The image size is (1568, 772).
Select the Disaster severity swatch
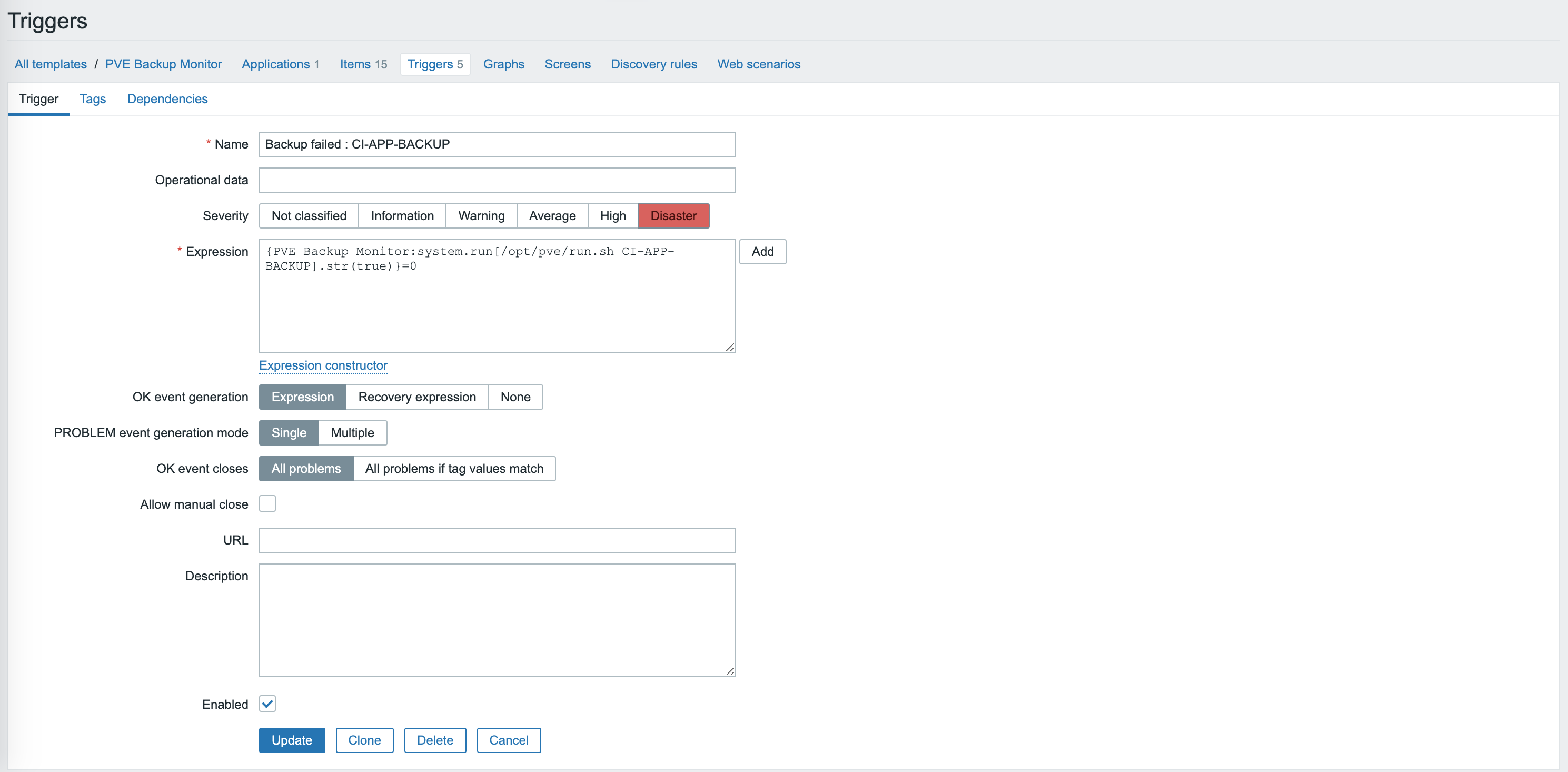tap(673, 216)
